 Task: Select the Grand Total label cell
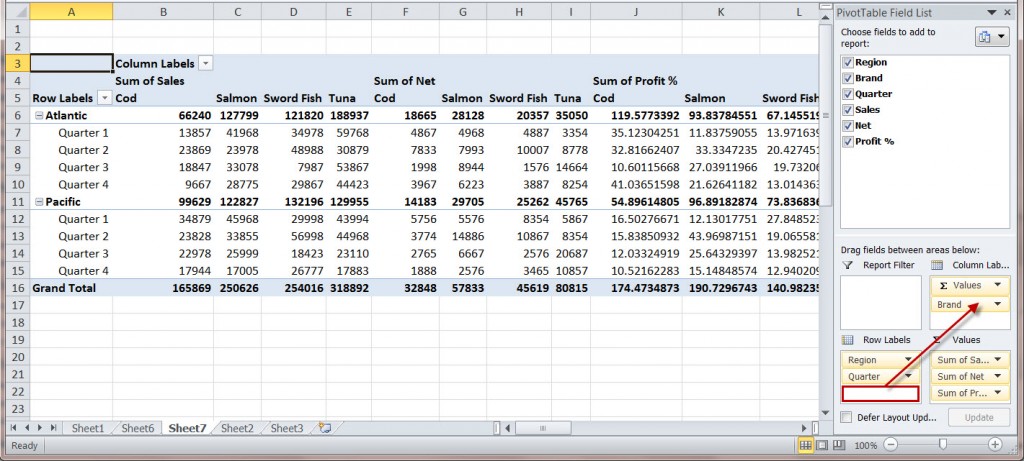71,288
